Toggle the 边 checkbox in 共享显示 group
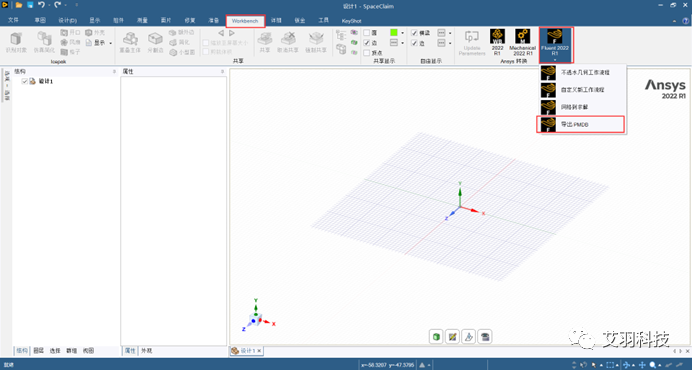 point(366,43)
